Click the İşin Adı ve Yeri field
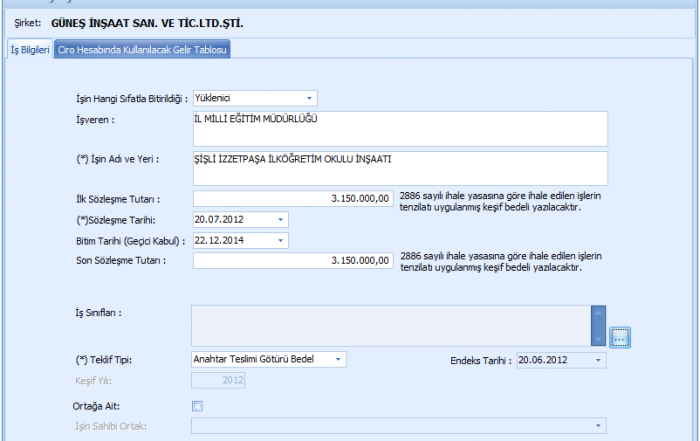Image resolution: width=700 pixels, height=441 pixels. tap(398, 168)
